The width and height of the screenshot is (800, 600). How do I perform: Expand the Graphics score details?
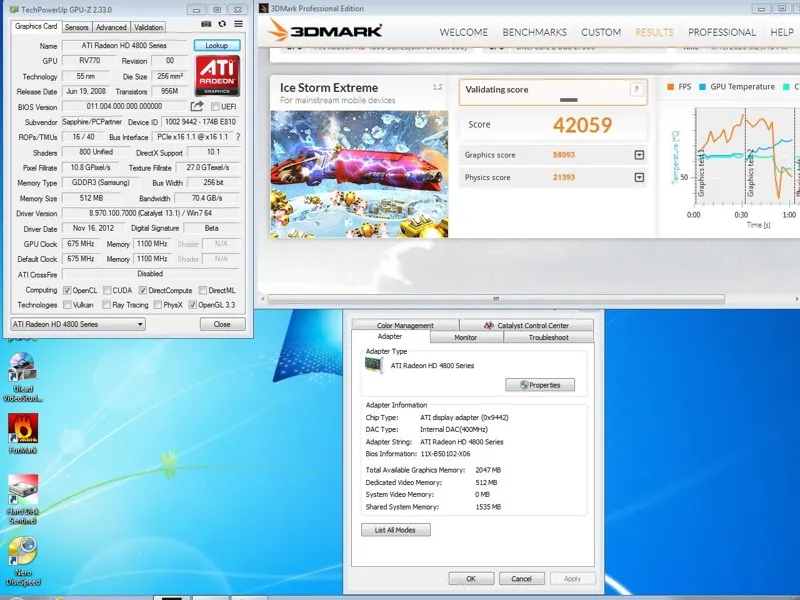pos(639,155)
